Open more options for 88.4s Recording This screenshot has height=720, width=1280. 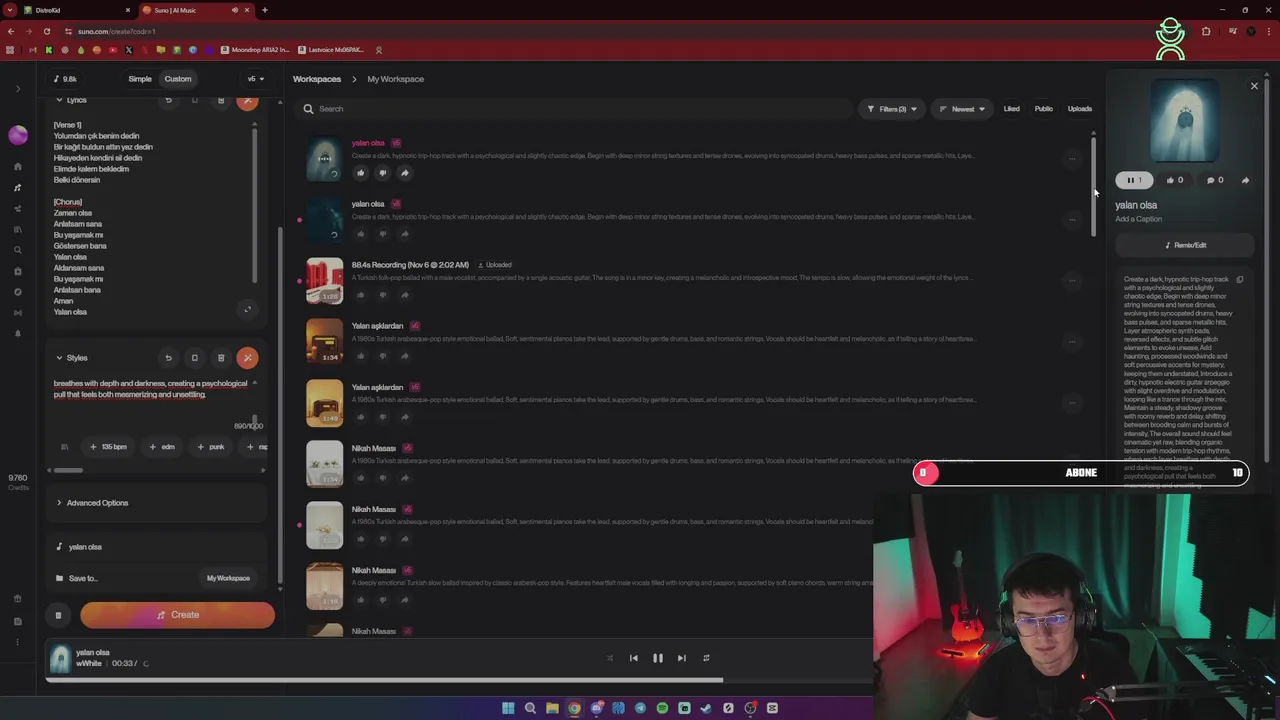[1072, 281]
